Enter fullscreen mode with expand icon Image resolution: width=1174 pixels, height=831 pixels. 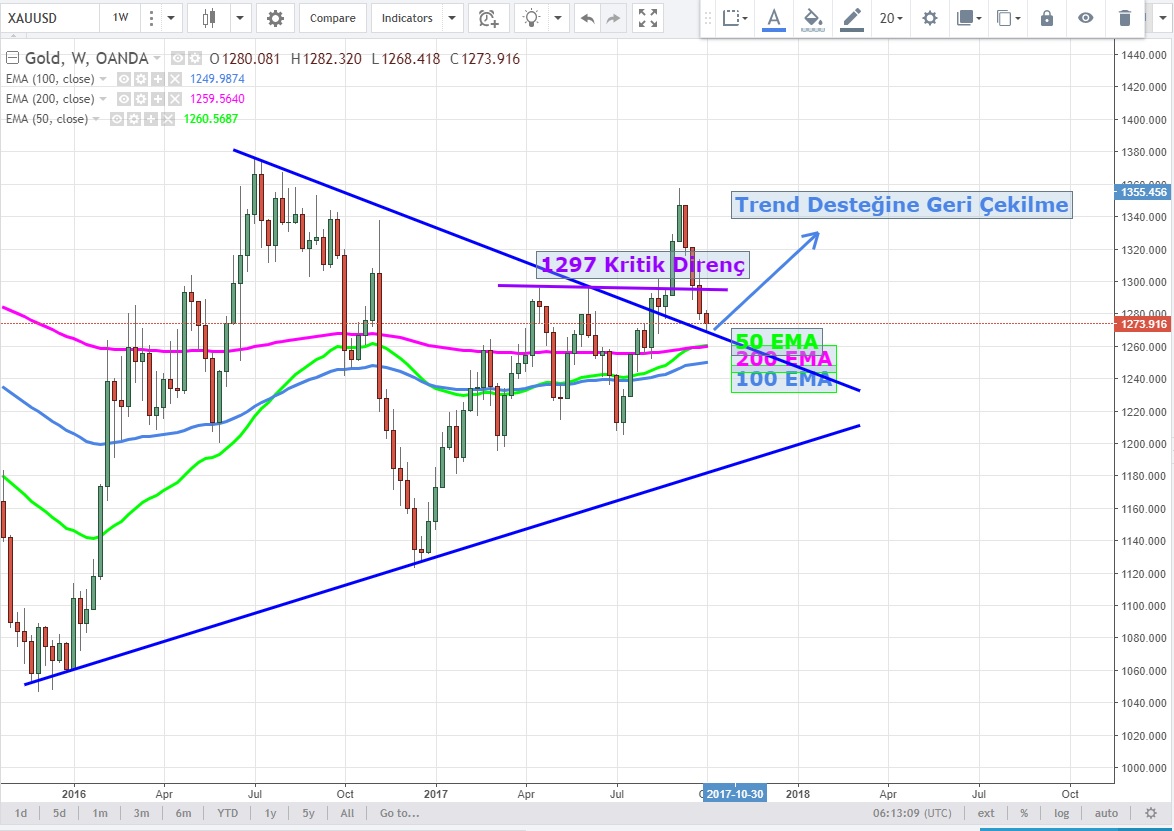[648, 18]
